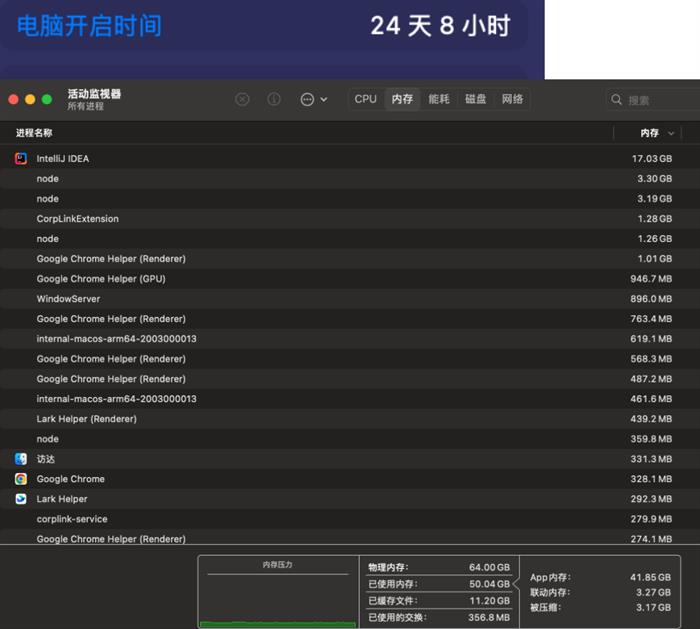700x629 pixels.
Task: Click the Google Chrome app icon
Action: point(21,479)
